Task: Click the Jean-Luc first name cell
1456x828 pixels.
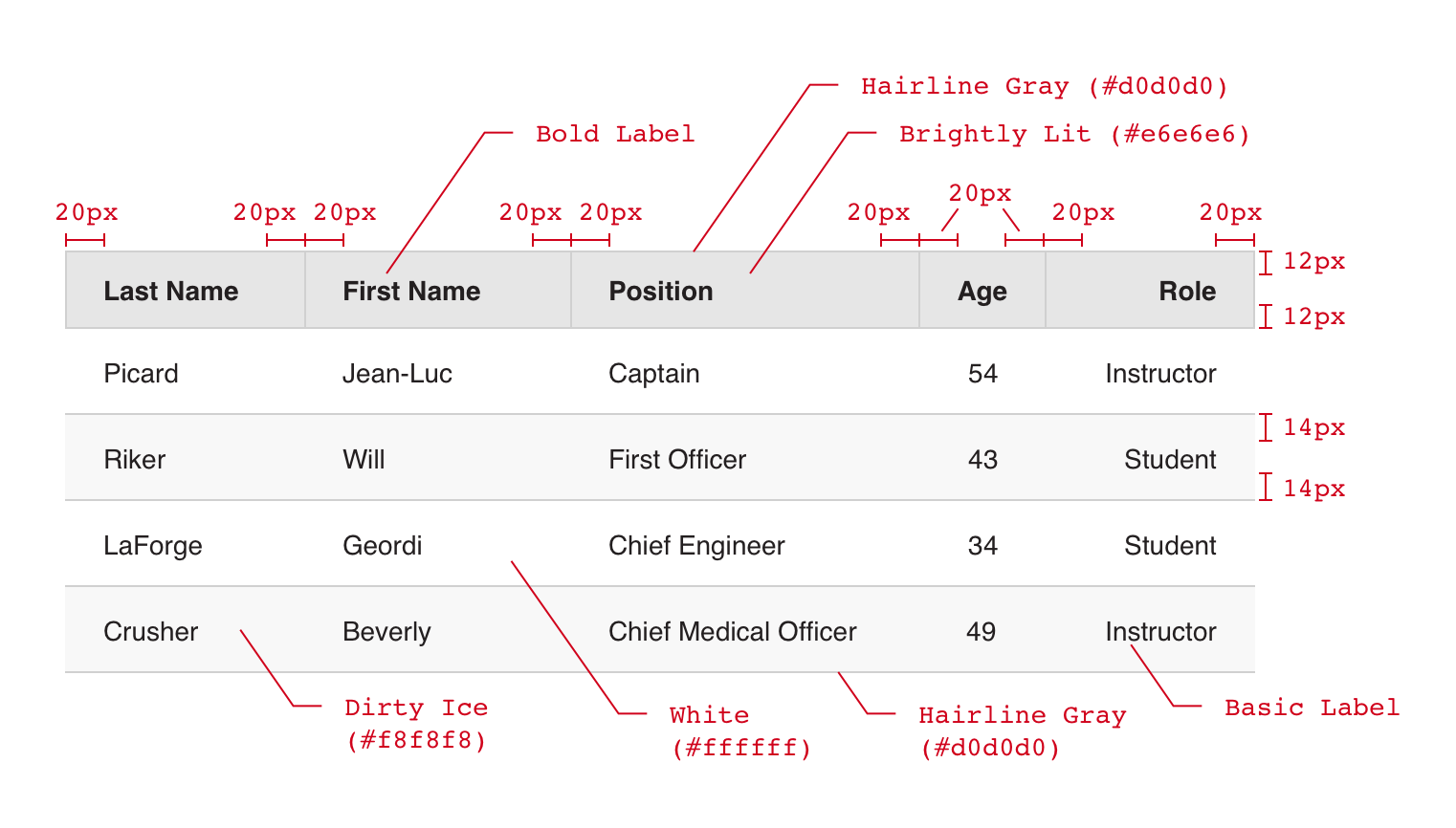Action: click(397, 373)
